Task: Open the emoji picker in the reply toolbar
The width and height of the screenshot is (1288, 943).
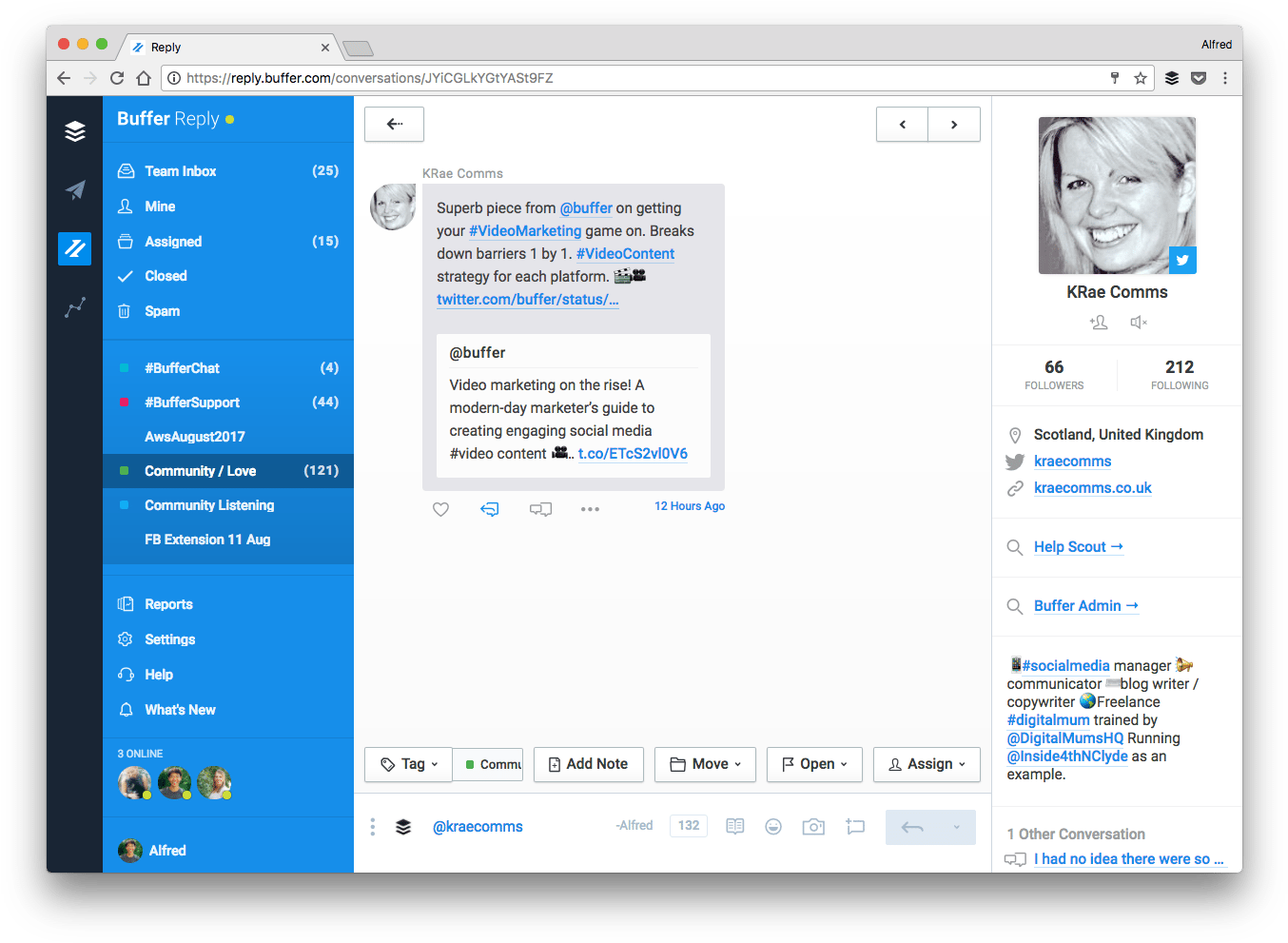Action: 773,826
